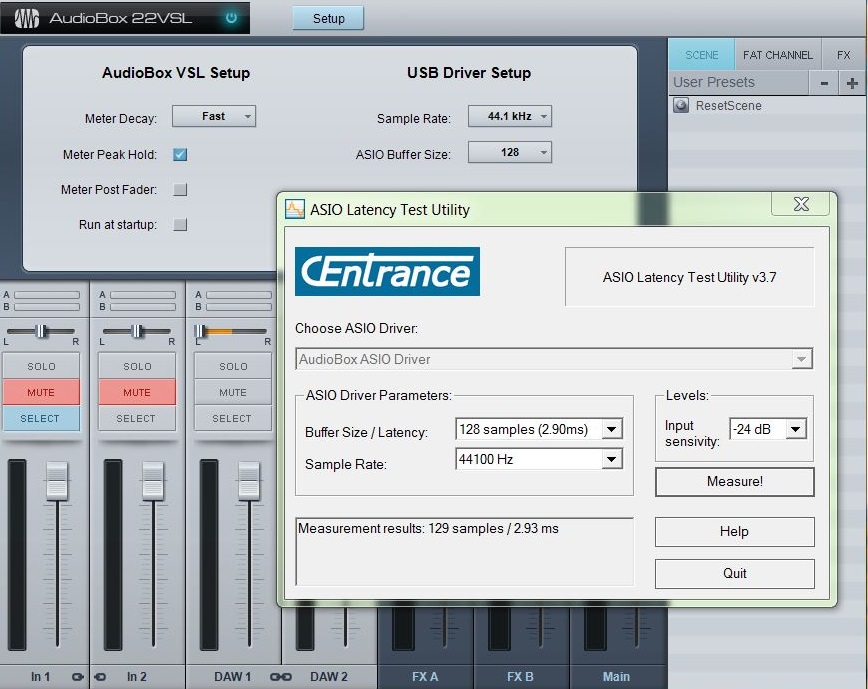Click the Setup button
Screen dimensions: 868x689
click(328, 18)
